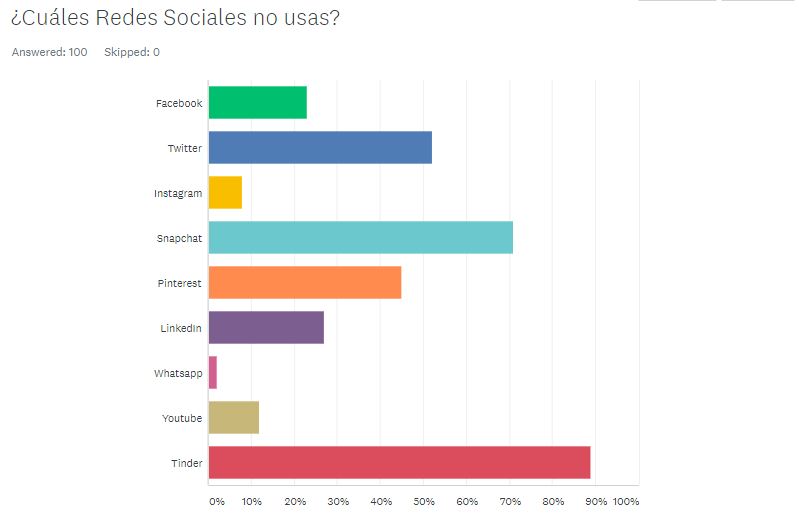799x530 pixels.
Task: Click the 100% axis tick label
Action: point(626,500)
